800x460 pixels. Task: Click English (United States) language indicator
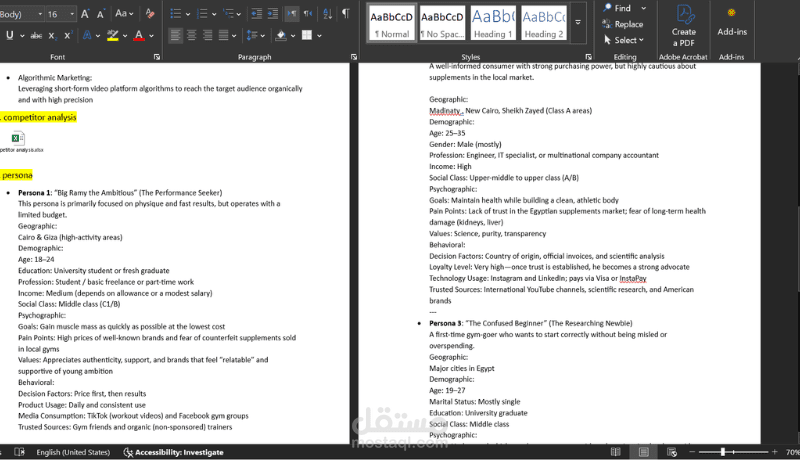(x=73, y=452)
